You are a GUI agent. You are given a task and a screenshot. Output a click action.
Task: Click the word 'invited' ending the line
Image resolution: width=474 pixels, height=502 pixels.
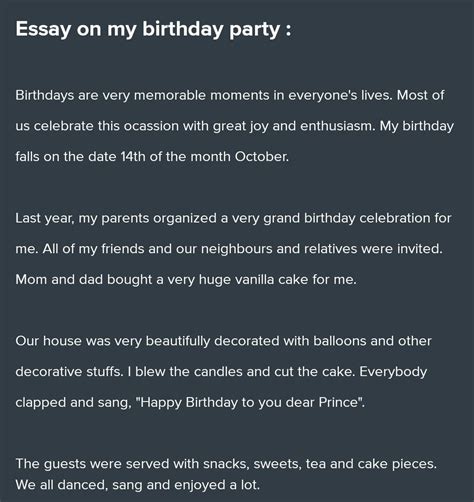click(x=420, y=249)
